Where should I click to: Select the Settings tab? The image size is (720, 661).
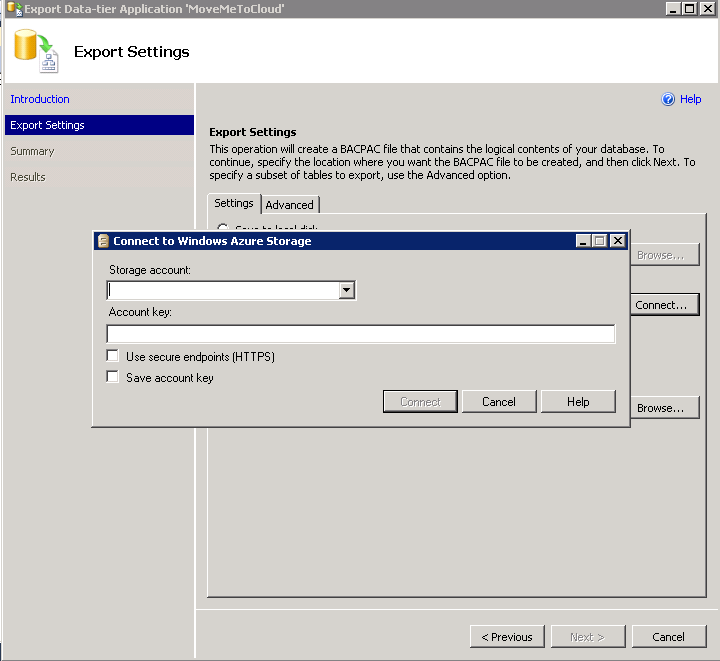point(234,203)
